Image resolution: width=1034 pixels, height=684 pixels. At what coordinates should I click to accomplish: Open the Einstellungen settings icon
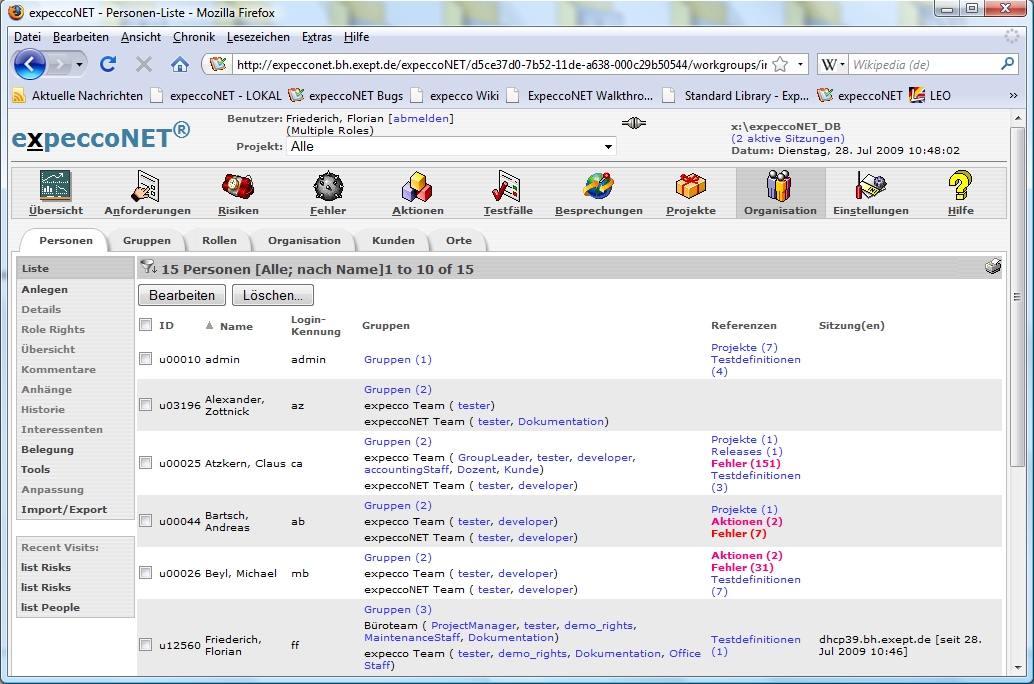(x=870, y=185)
